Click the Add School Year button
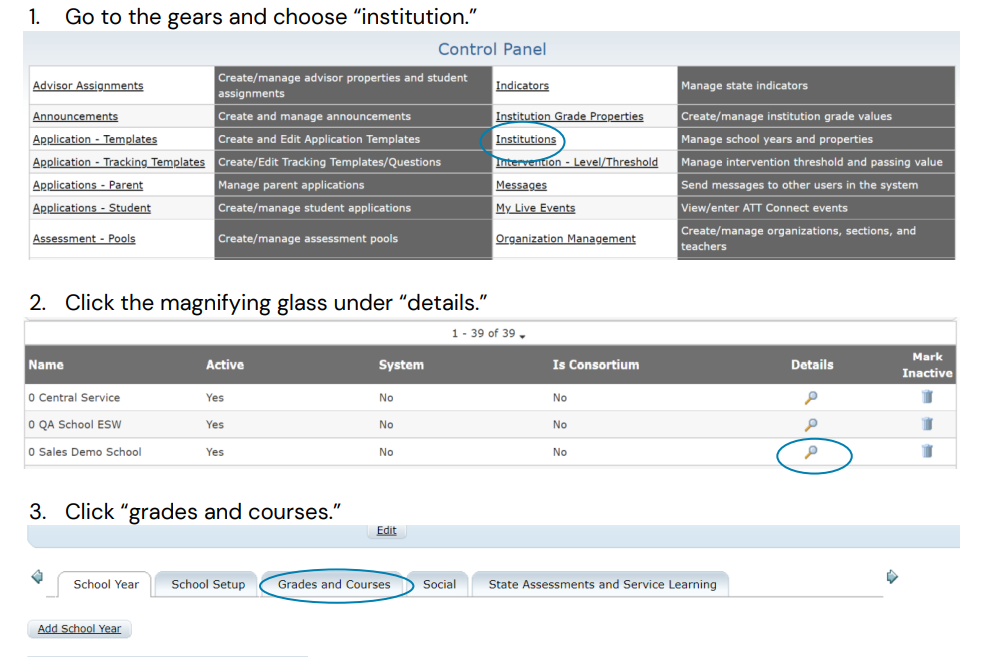 click(x=79, y=629)
